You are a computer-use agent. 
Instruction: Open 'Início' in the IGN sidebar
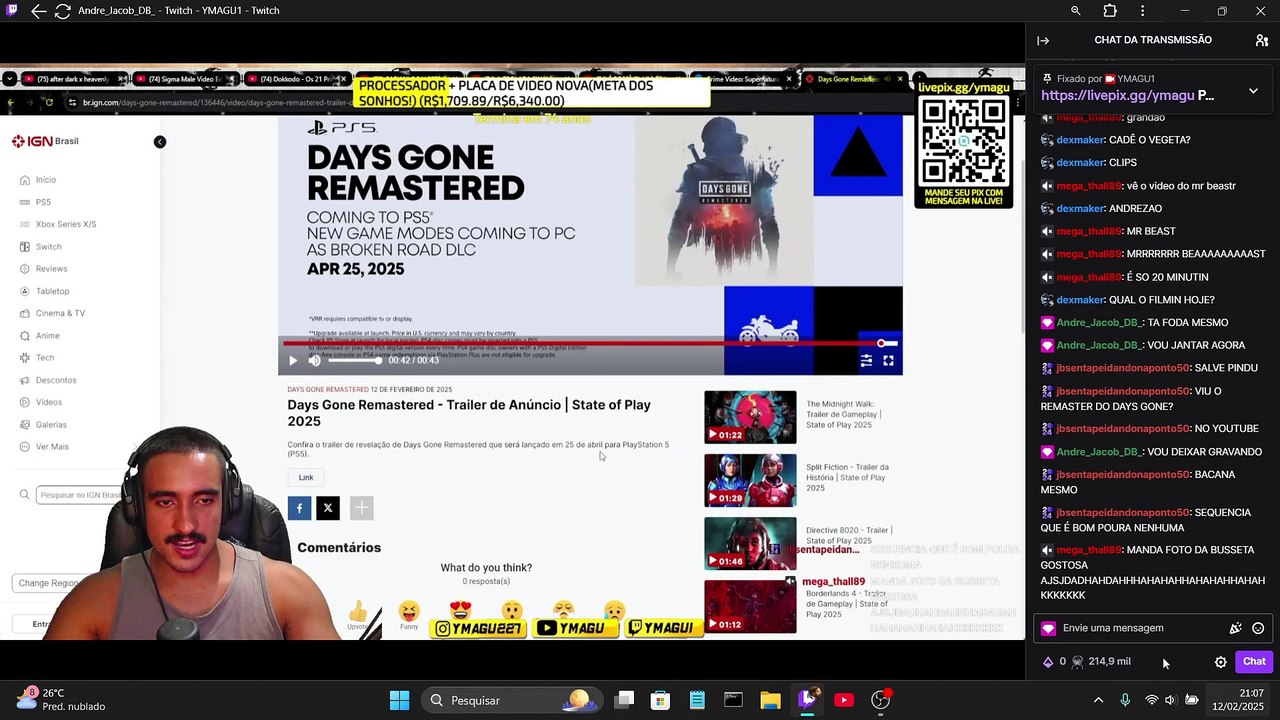click(x=46, y=180)
